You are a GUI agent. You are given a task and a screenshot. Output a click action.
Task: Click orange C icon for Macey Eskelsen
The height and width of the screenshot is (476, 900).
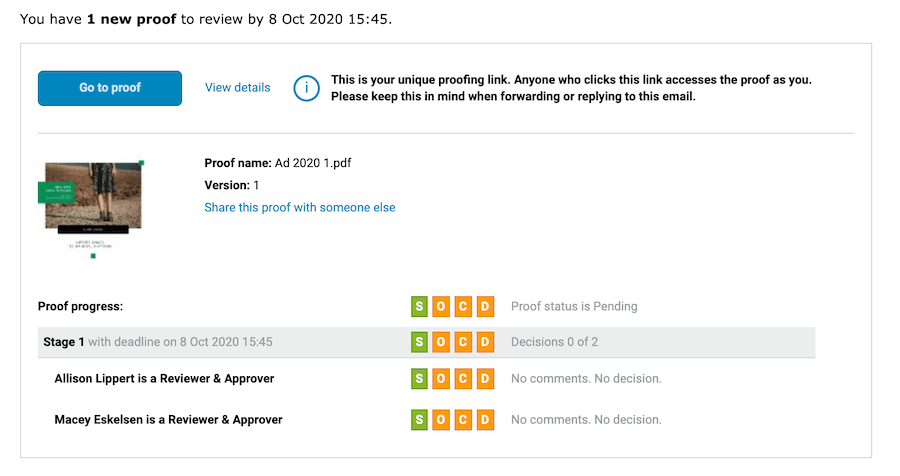coord(463,420)
